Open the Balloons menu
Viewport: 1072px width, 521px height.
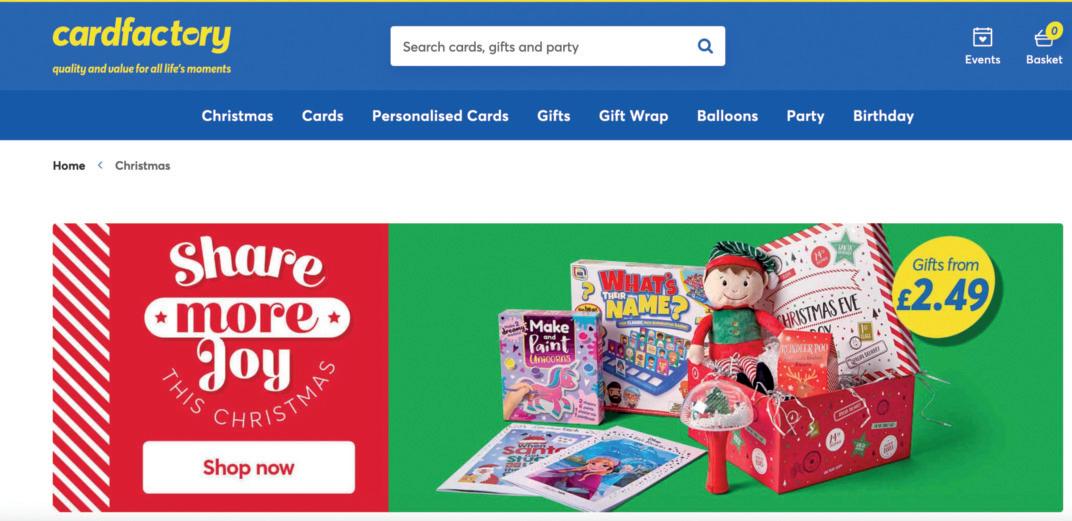point(727,116)
